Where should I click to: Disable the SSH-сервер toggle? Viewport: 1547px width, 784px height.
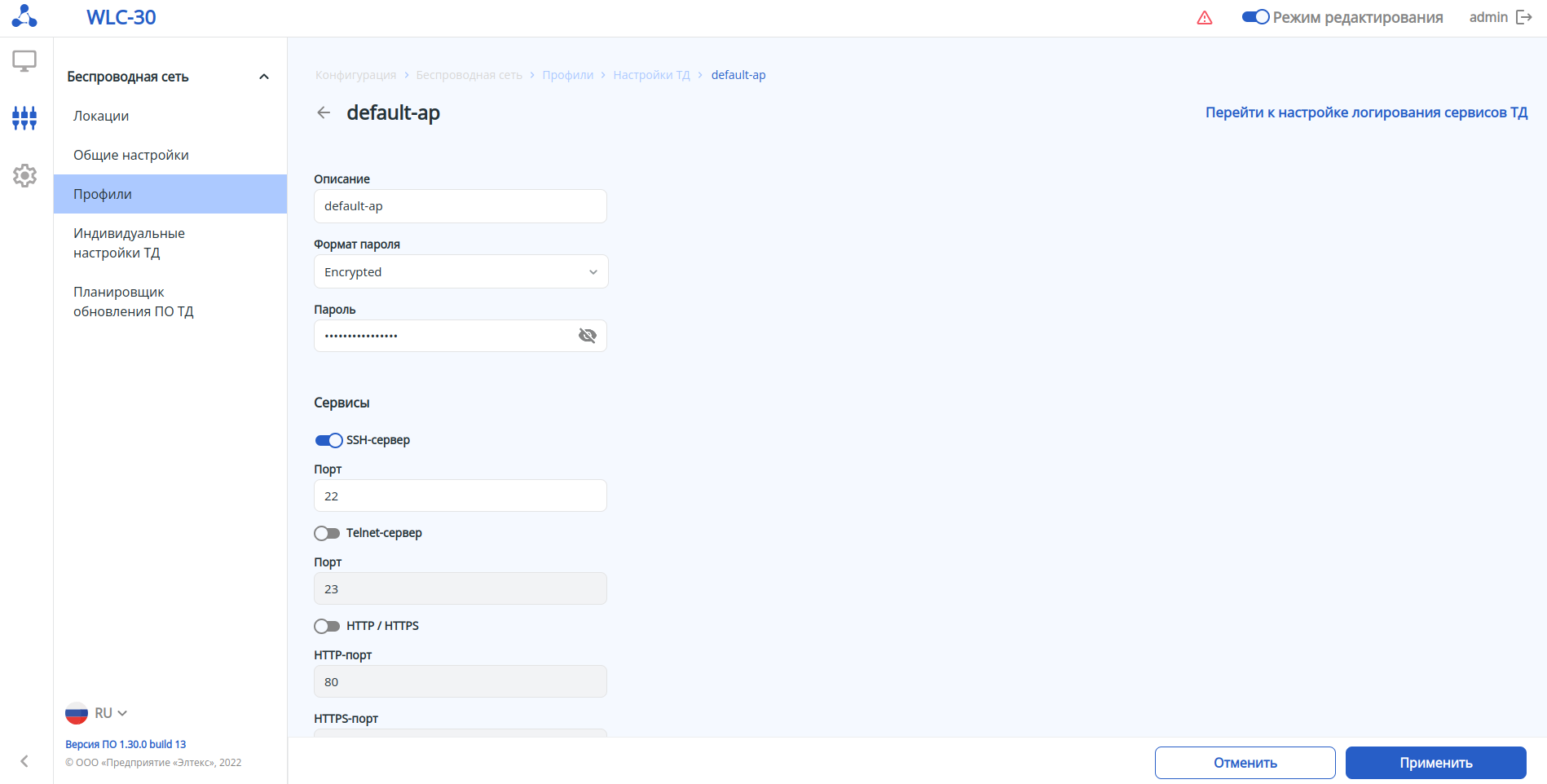328,441
